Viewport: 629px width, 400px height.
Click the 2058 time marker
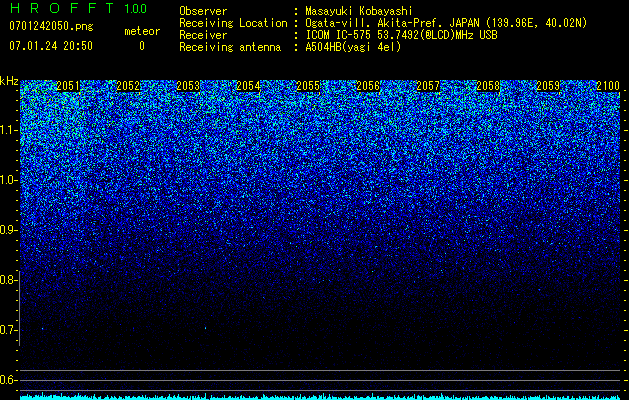(x=488, y=86)
